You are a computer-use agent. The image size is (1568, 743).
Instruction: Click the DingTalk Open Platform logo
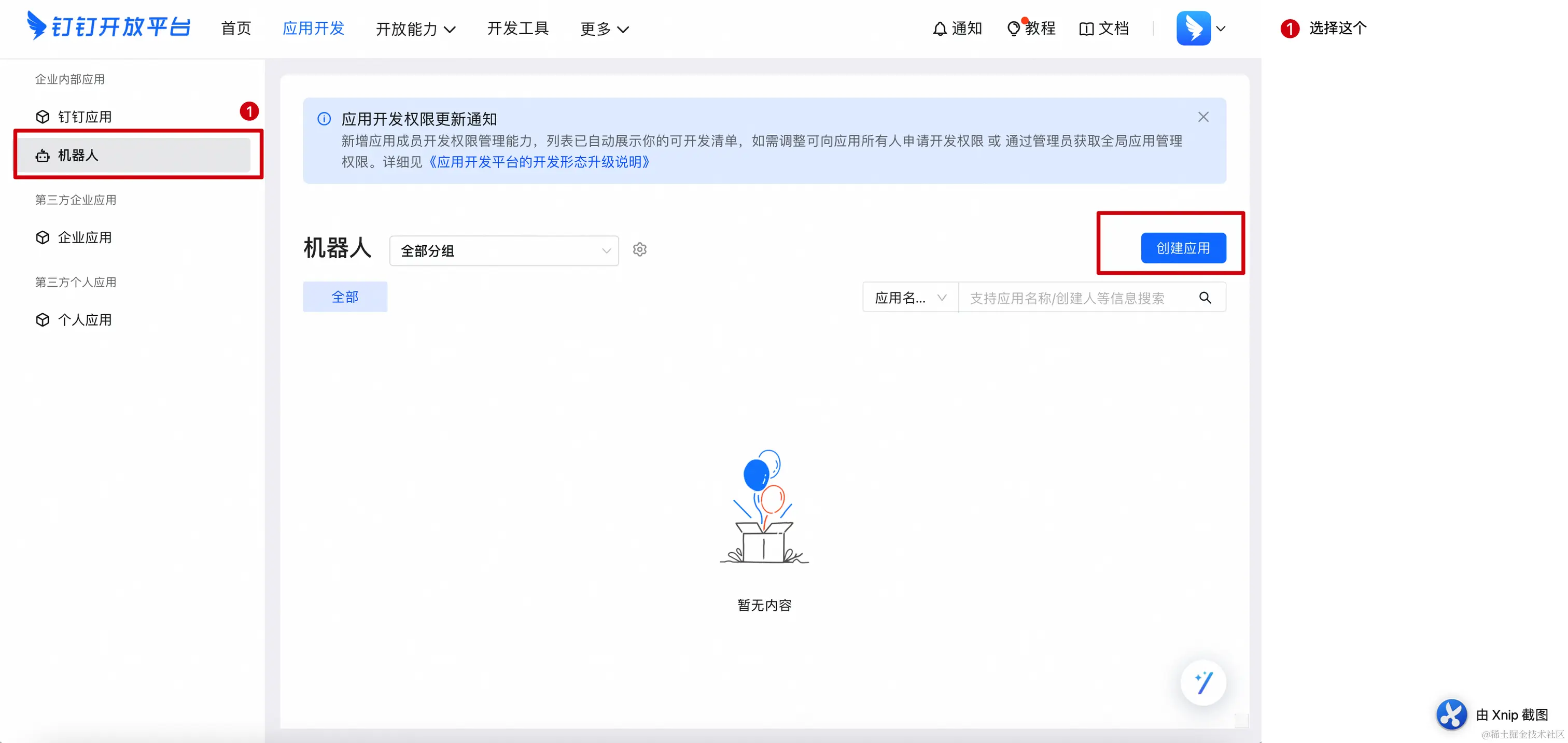109,27
